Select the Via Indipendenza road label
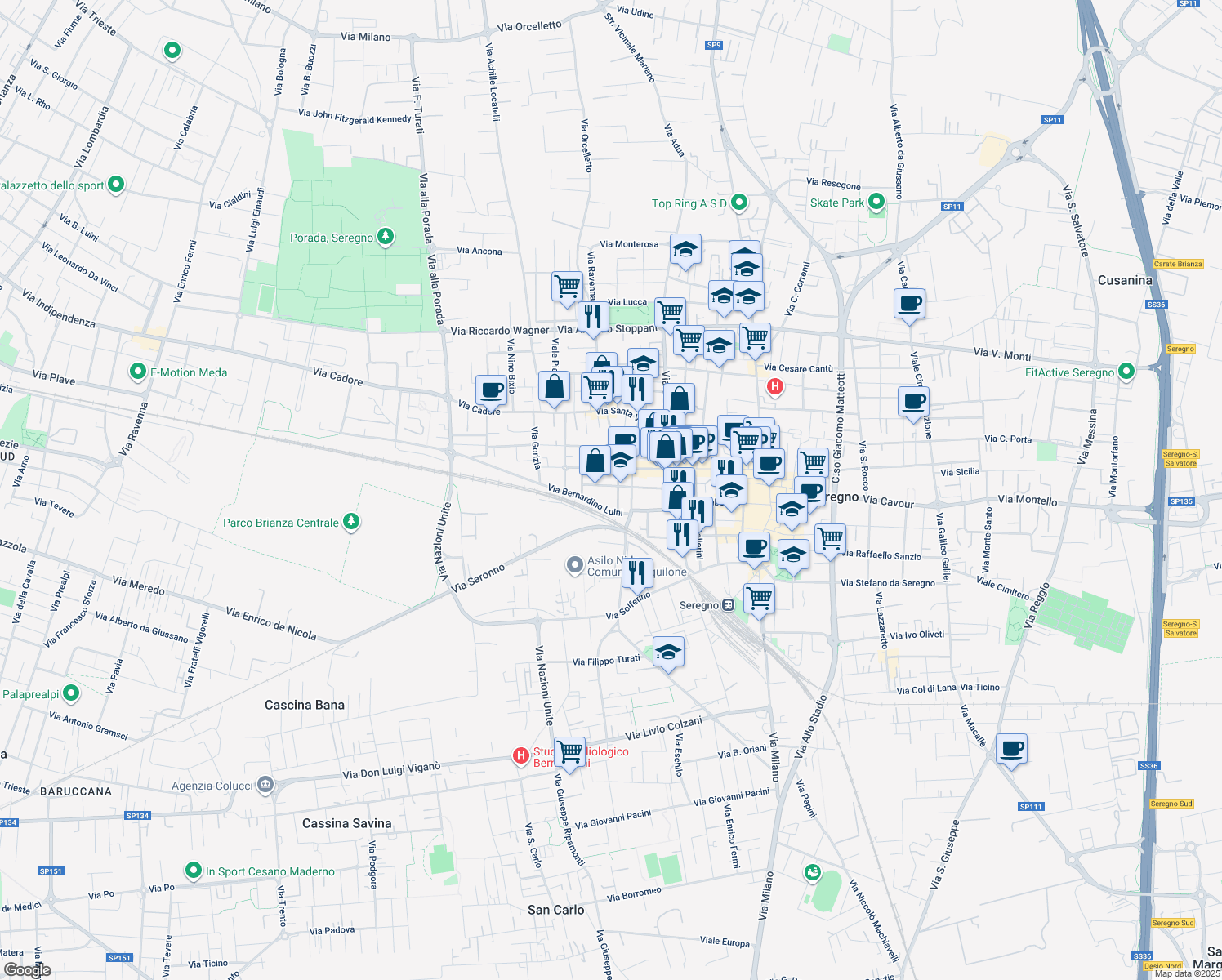Viewport: 1222px width, 980px height. point(59,308)
